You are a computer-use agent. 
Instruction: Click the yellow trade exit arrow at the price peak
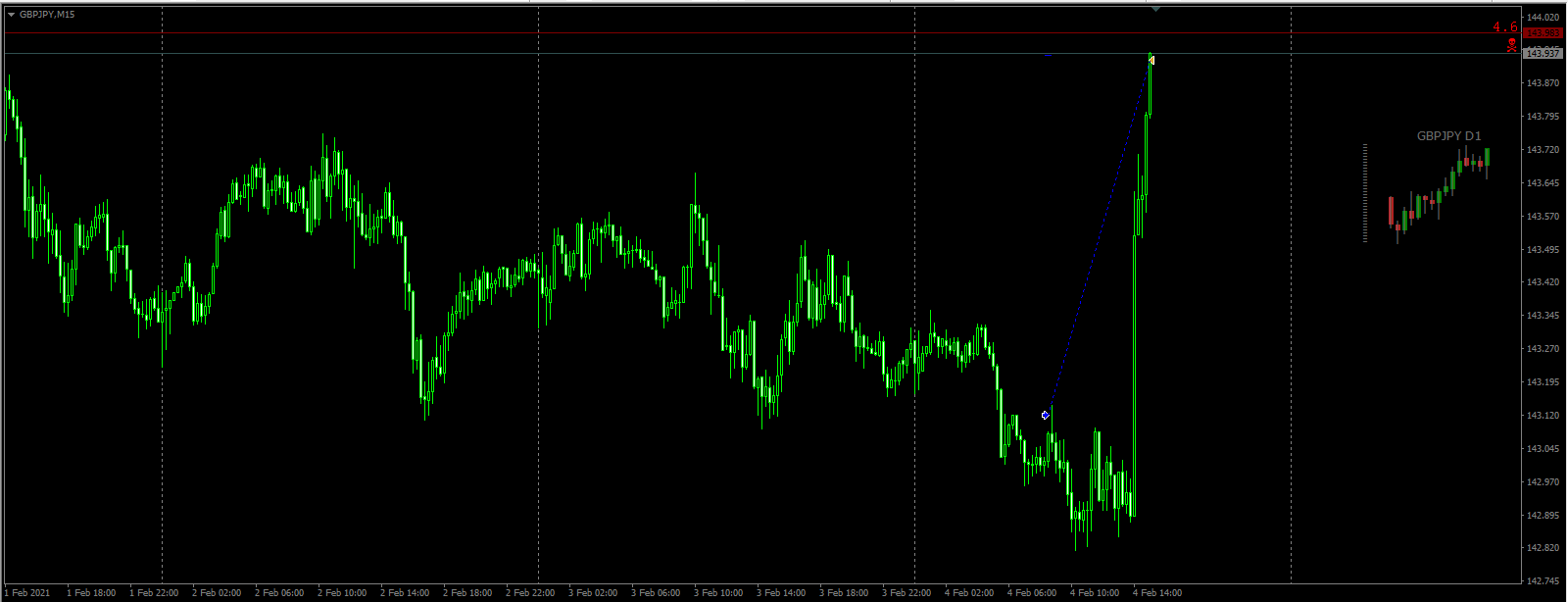click(1152, 60)
